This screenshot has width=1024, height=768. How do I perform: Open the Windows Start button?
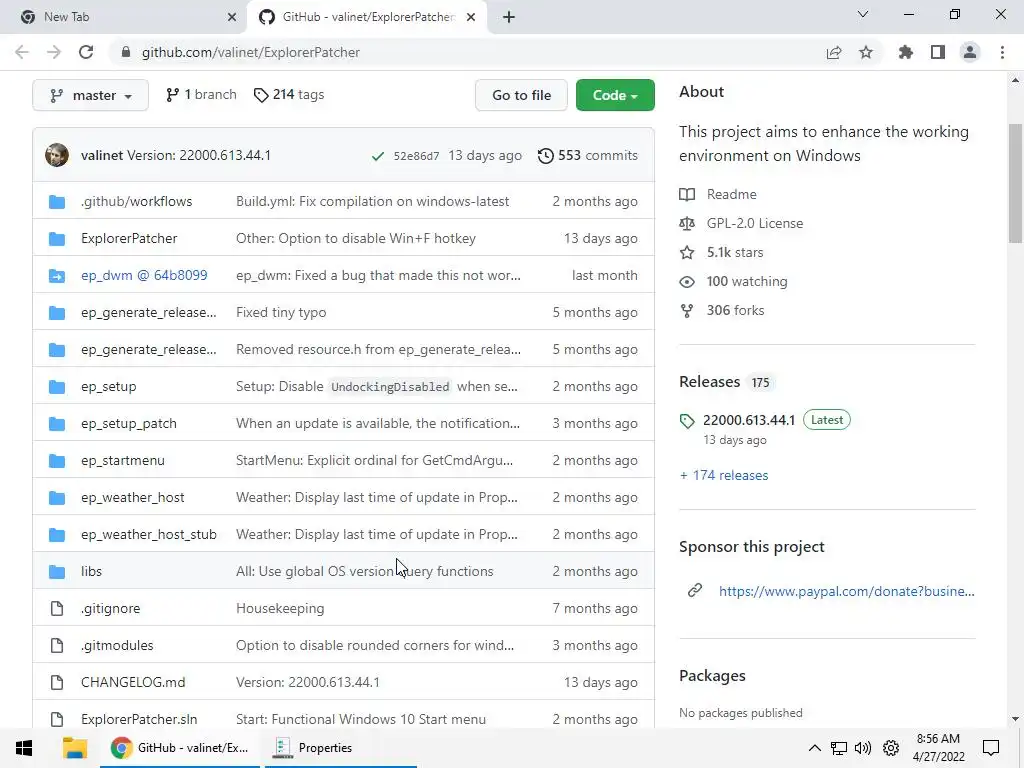(x=24, y=748)
